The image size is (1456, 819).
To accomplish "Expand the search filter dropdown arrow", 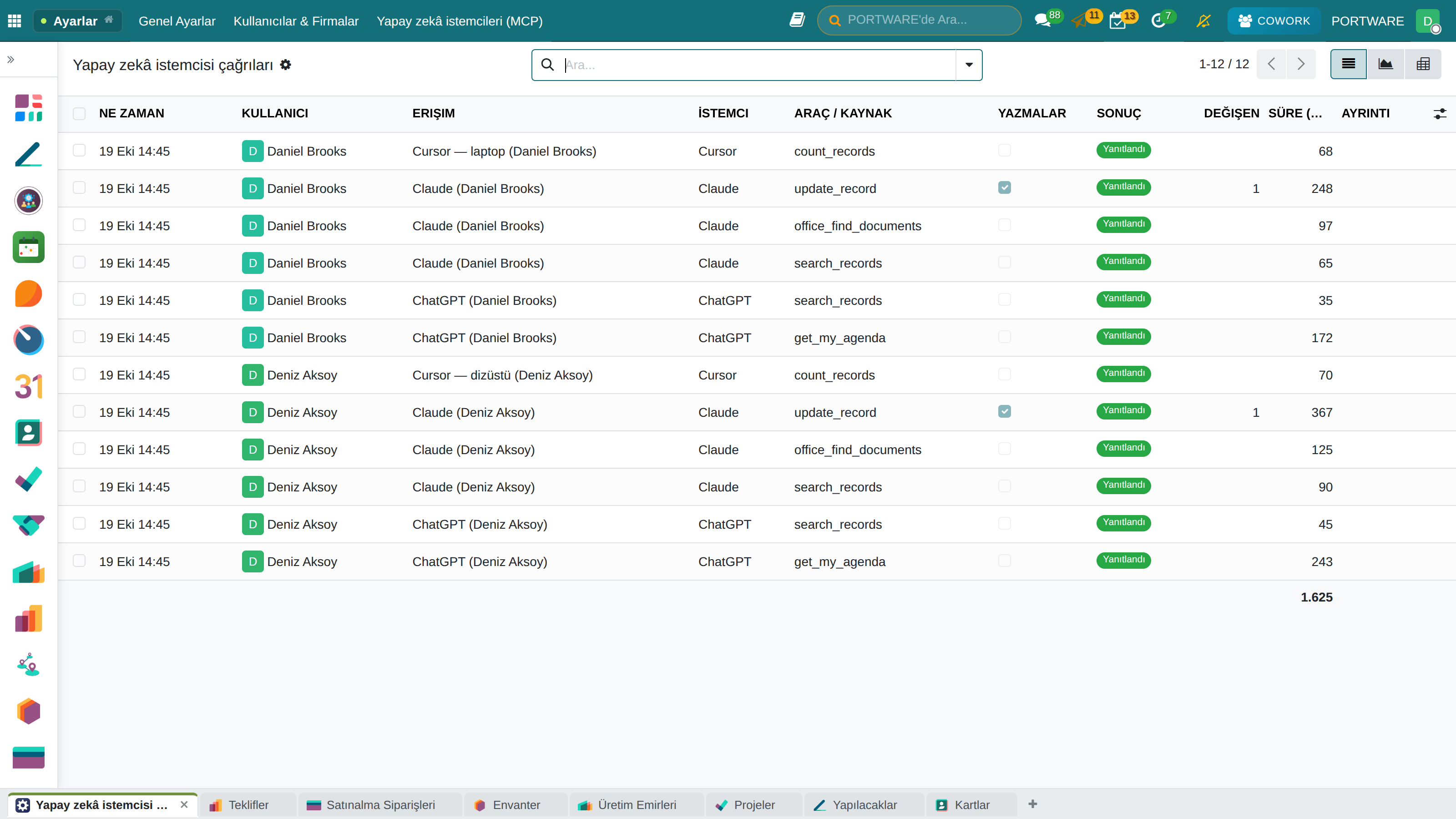I will coord(969,65).
